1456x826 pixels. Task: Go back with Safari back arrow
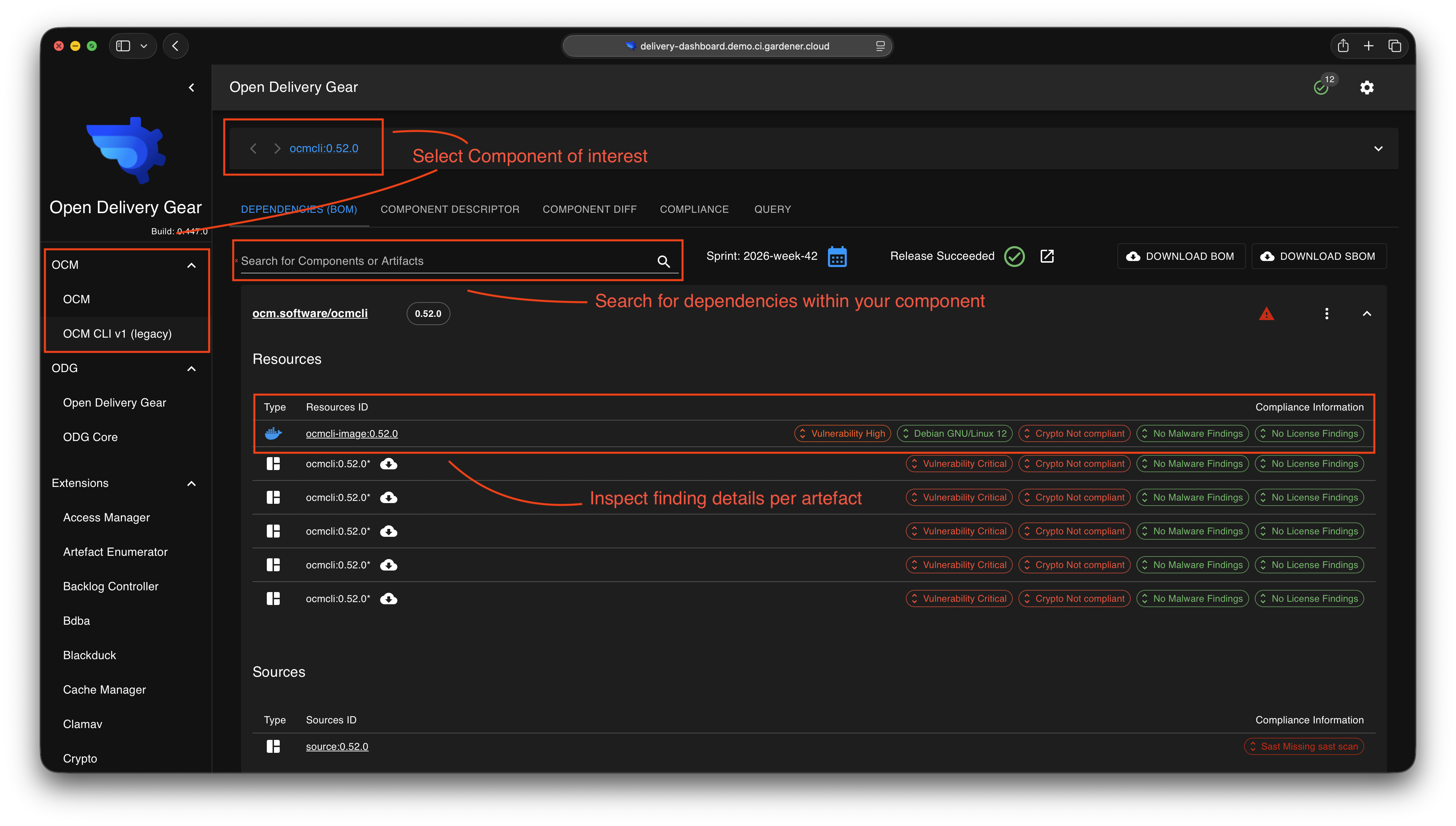click(175, 46)
